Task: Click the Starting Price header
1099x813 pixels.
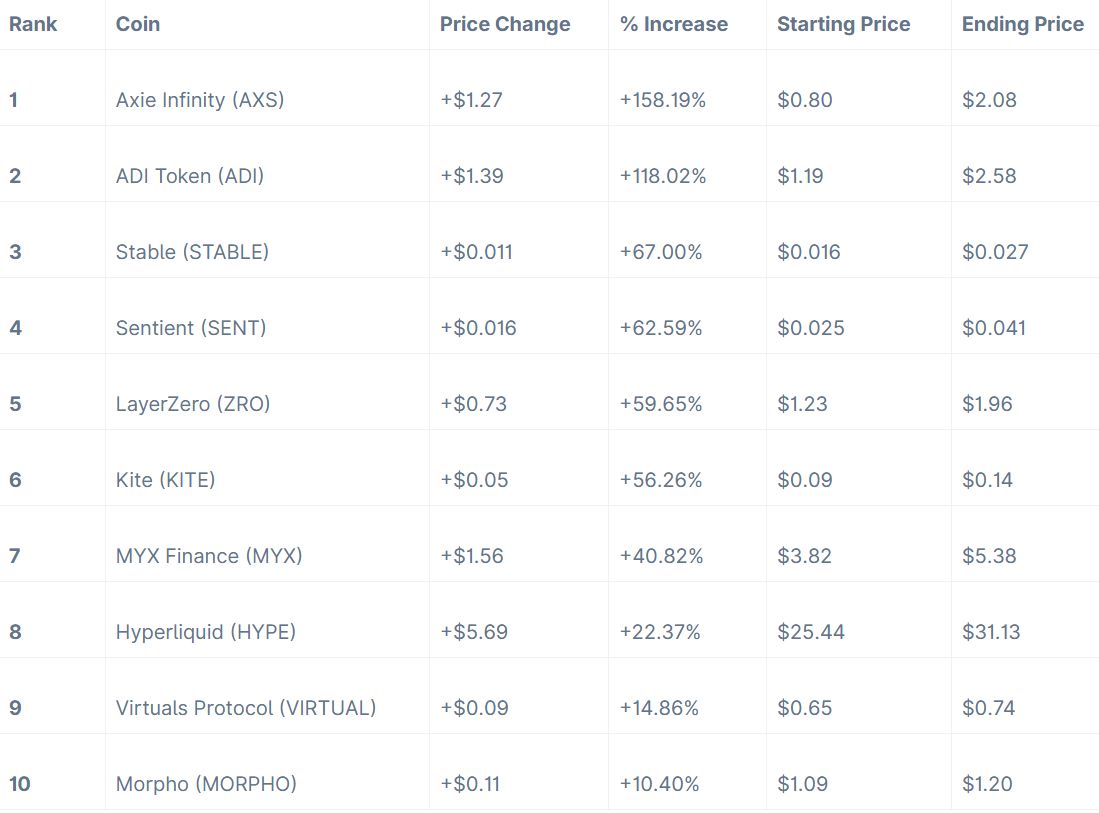Action: [843, 25]
